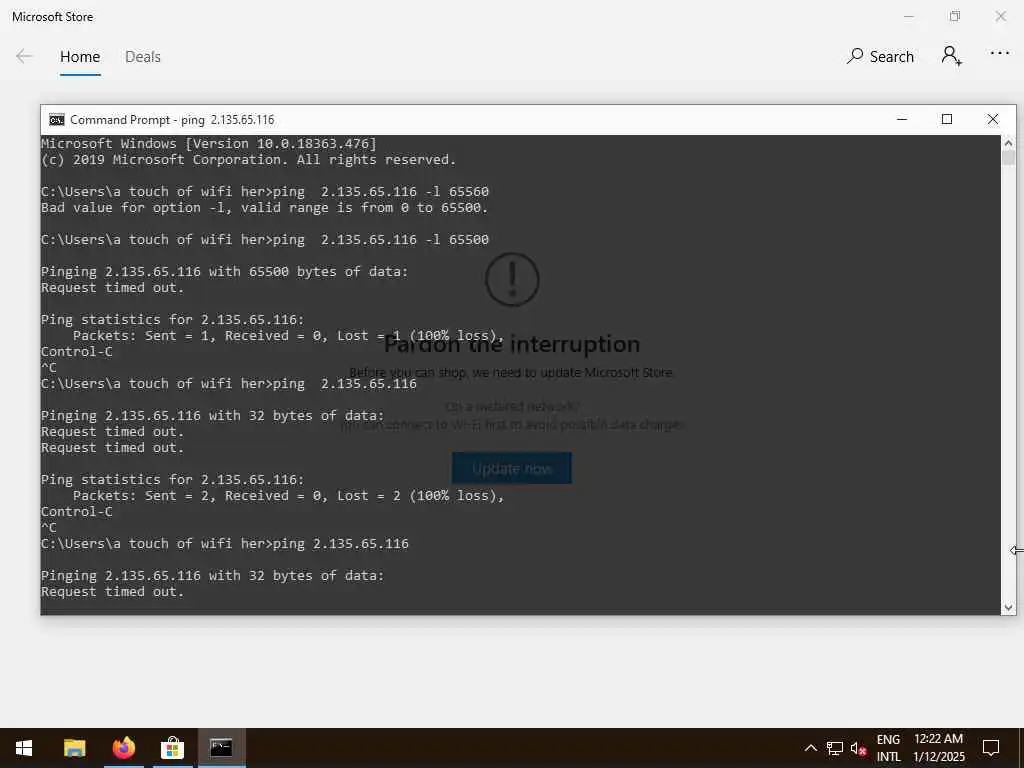Click the command line 'ping 2.135.65.116 -l 65500'
1024x768 pixels.
(x=381, y=240)
